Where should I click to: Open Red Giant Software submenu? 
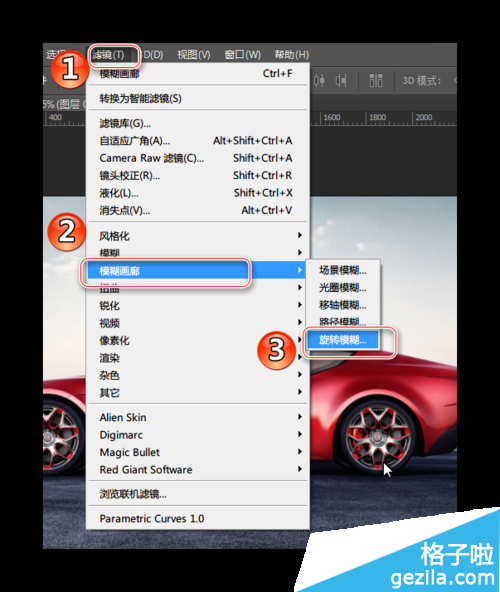tap(197, 469)
